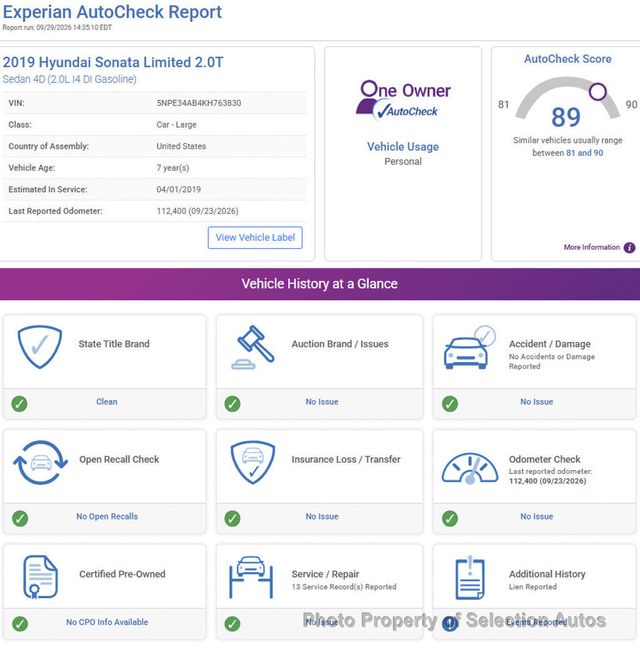The image size is (640, 649).
Task: Click the Odometer Check gauge icon
Action: coord(470,469)
